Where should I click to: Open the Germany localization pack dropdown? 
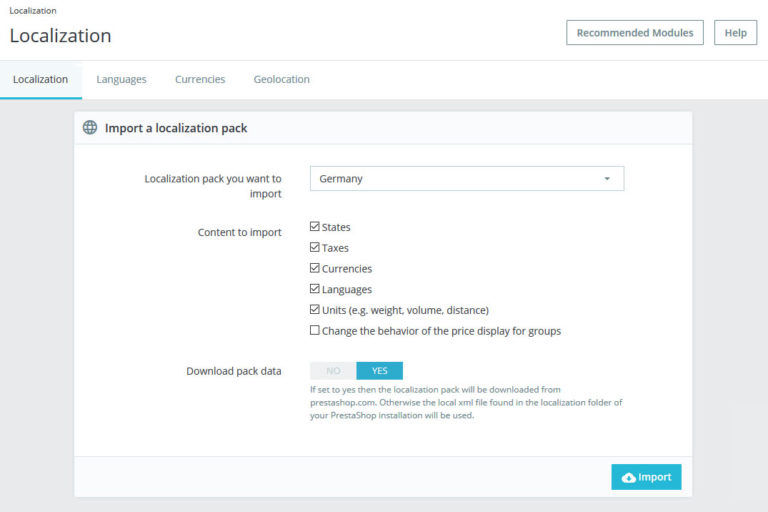click(x=467, y=179)
